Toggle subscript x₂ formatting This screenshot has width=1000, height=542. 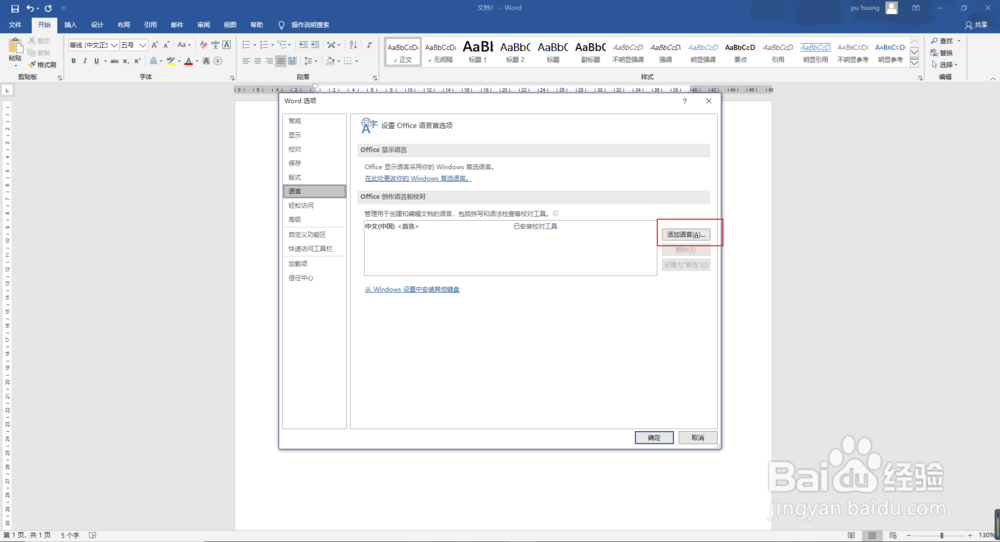[126, 61]
